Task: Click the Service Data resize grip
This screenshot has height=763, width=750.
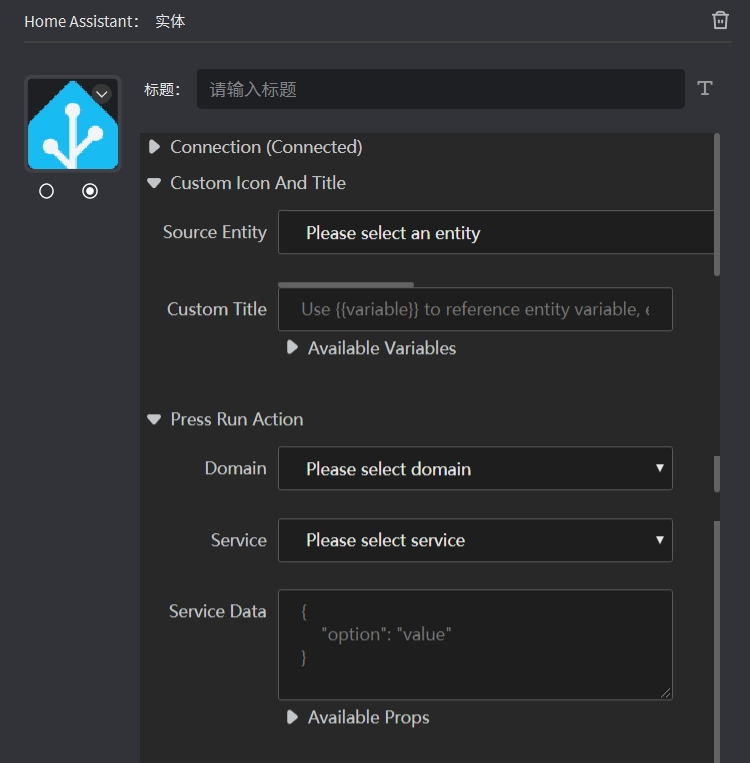Action: tap(665, 692)
